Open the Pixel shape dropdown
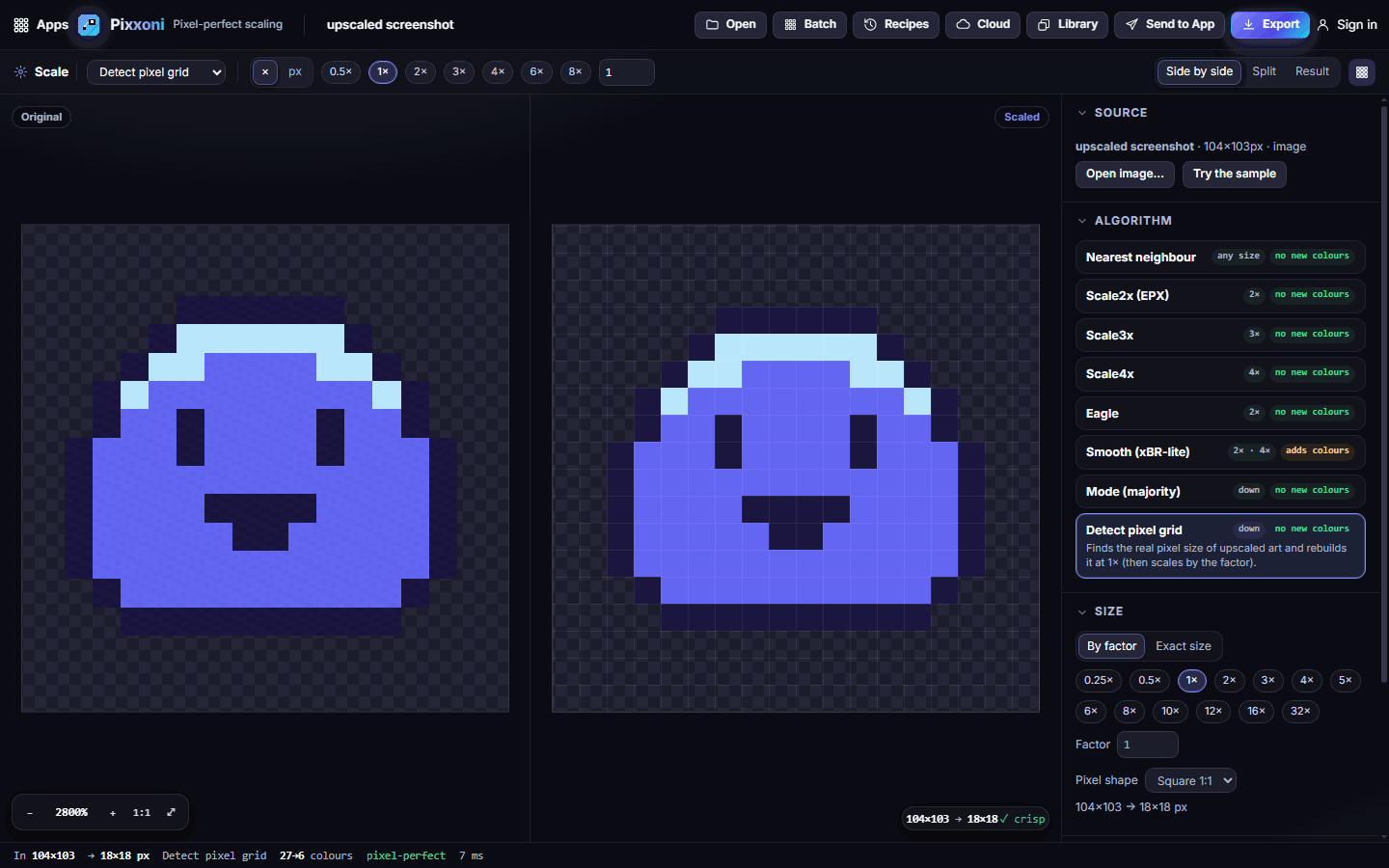 [x=1190, y=780]
